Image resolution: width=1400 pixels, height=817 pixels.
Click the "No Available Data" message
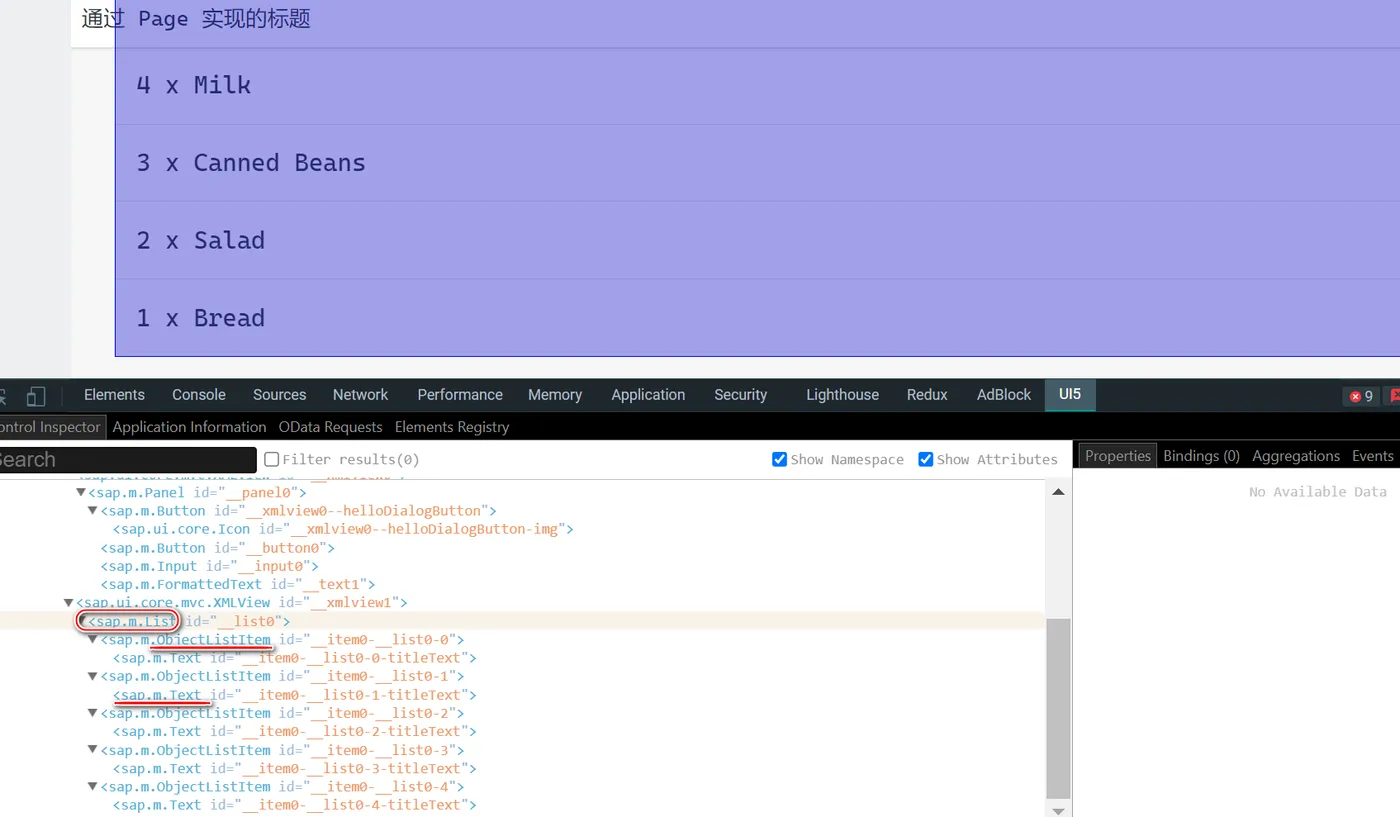point(1317,492)
